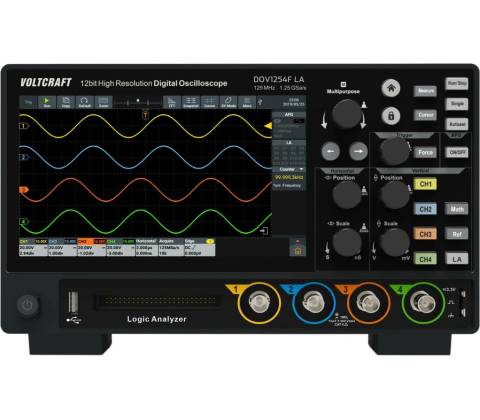The image size is (480, 420).
Task: Push the Multipurpose knob
Action: (346, 114)
